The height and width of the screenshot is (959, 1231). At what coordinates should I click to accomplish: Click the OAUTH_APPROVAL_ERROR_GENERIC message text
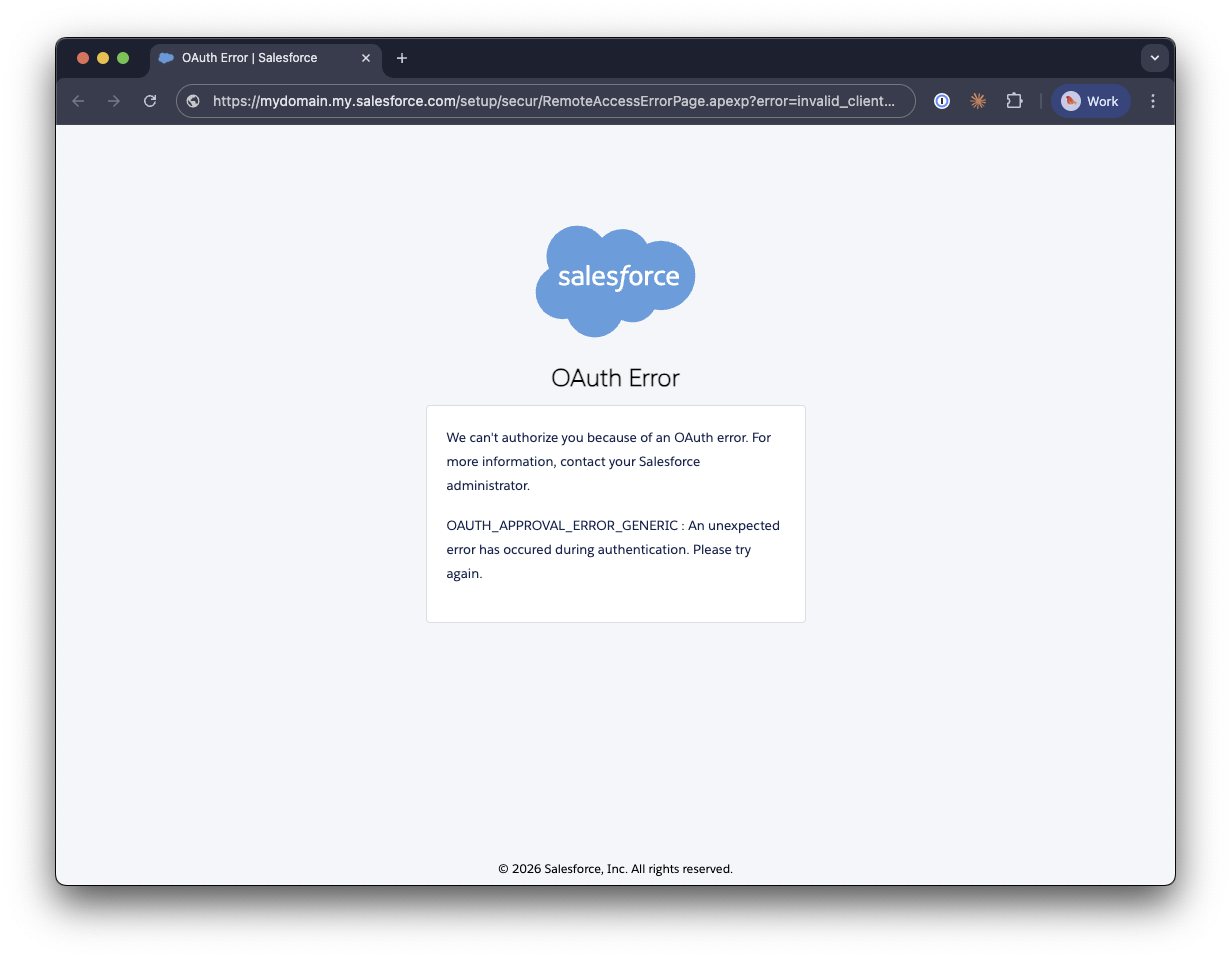613,549
